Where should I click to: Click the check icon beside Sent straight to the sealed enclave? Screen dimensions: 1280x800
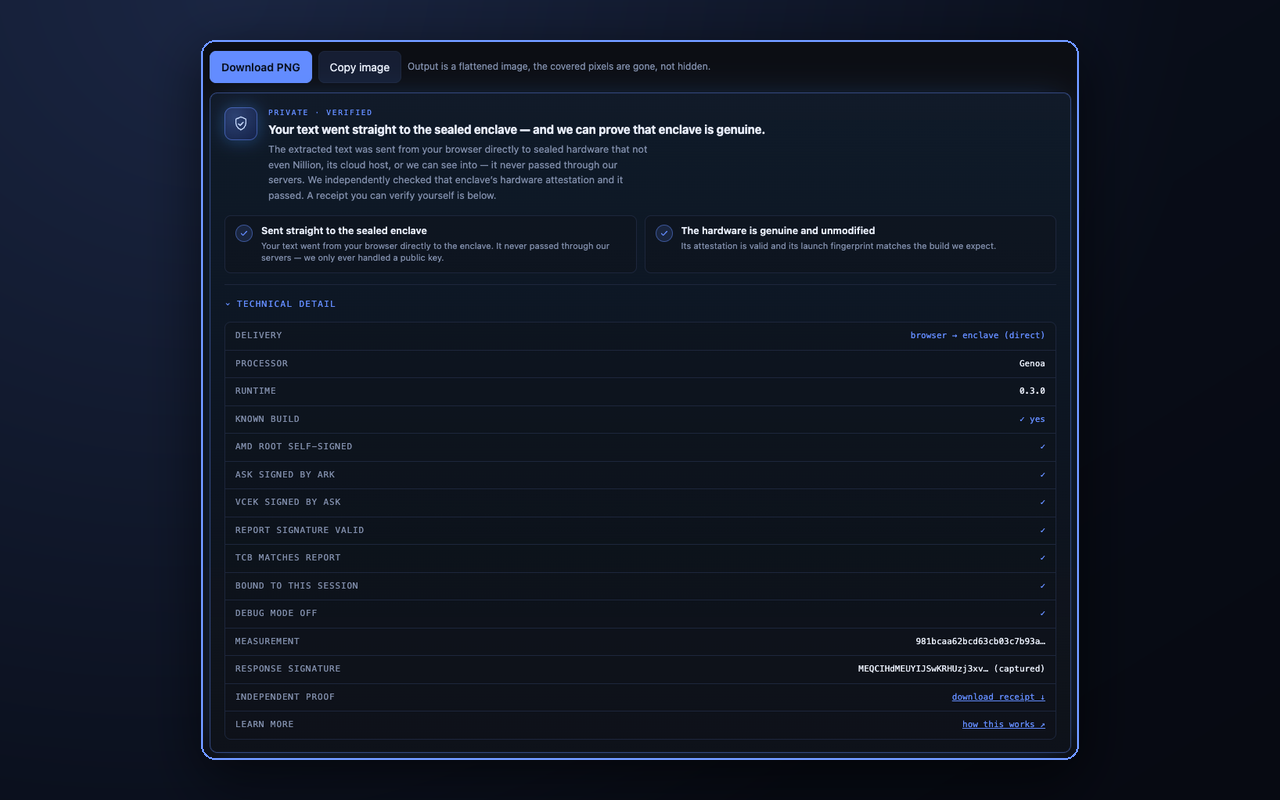point(244,233)
